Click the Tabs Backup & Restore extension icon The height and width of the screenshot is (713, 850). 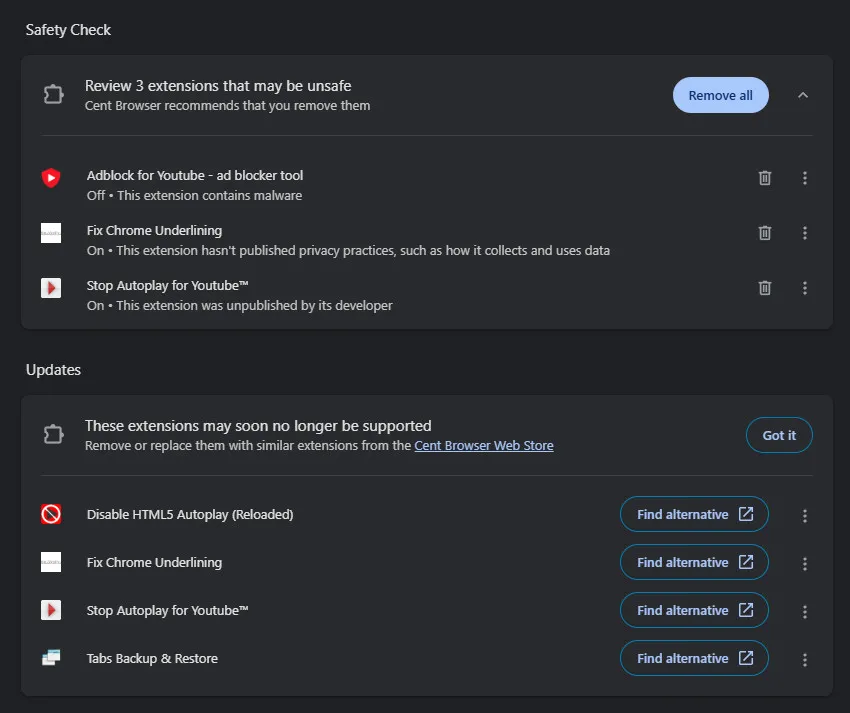tap(51, 658)
